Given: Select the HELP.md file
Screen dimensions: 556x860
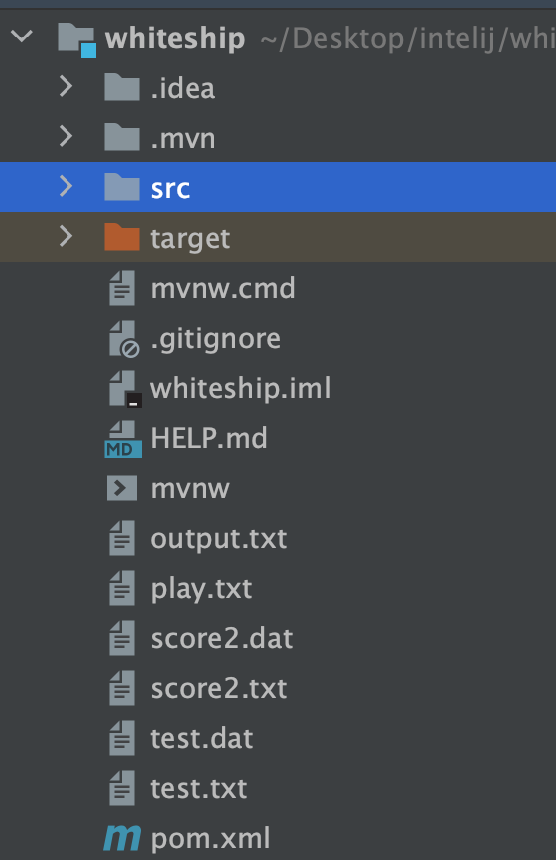Looking at the screenshot, I should 209,438.
